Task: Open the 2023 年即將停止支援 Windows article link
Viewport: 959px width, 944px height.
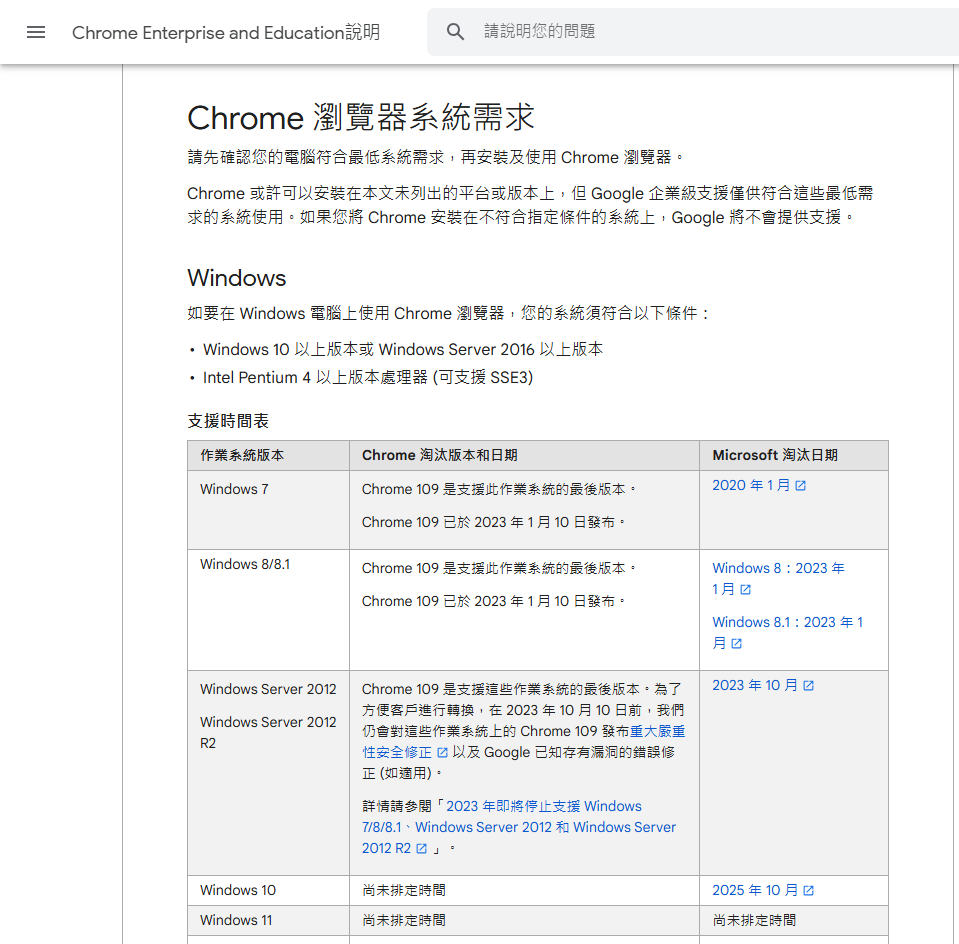Action: pyautogui.click(x=543, y=806)
